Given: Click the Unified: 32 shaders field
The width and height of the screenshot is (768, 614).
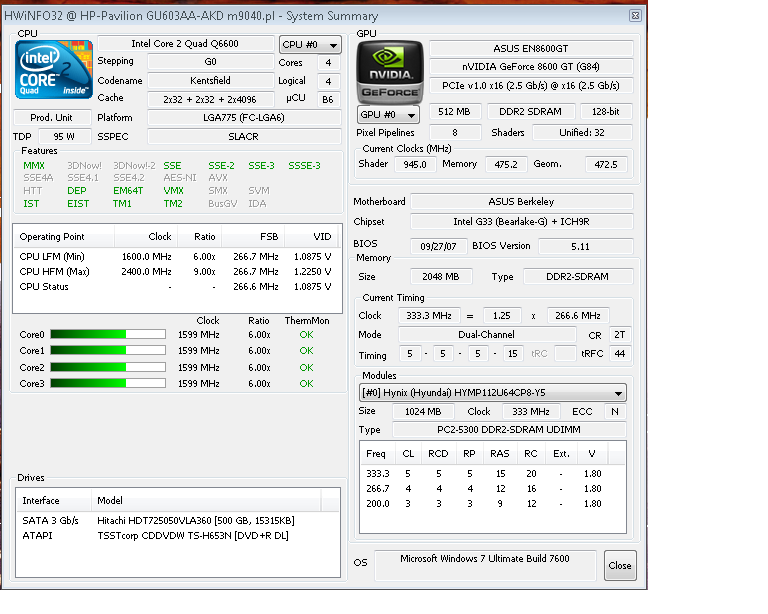Looking at the screenshot, I should point(582,133).
